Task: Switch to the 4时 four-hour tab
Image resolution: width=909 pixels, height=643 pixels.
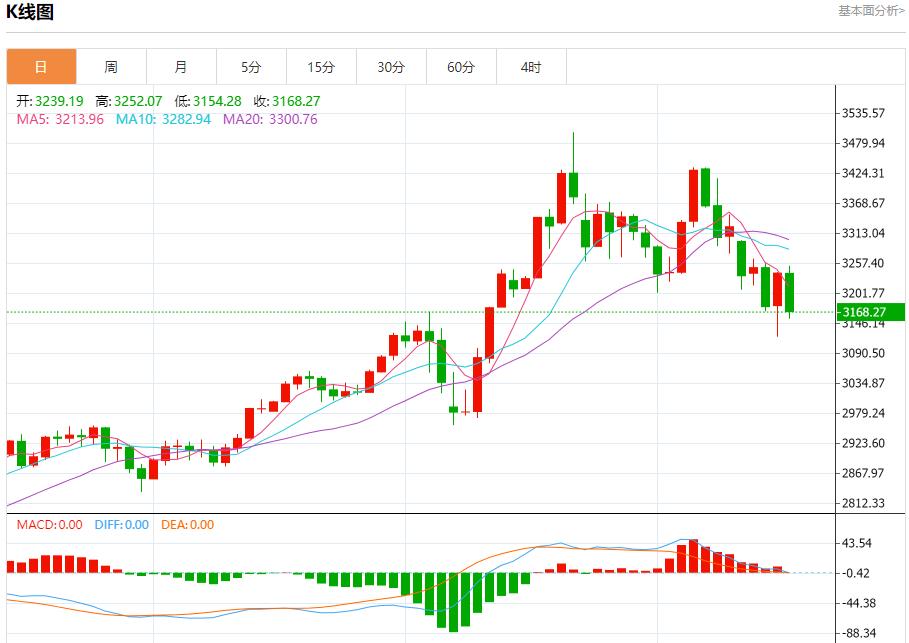Action: [531, 67]
